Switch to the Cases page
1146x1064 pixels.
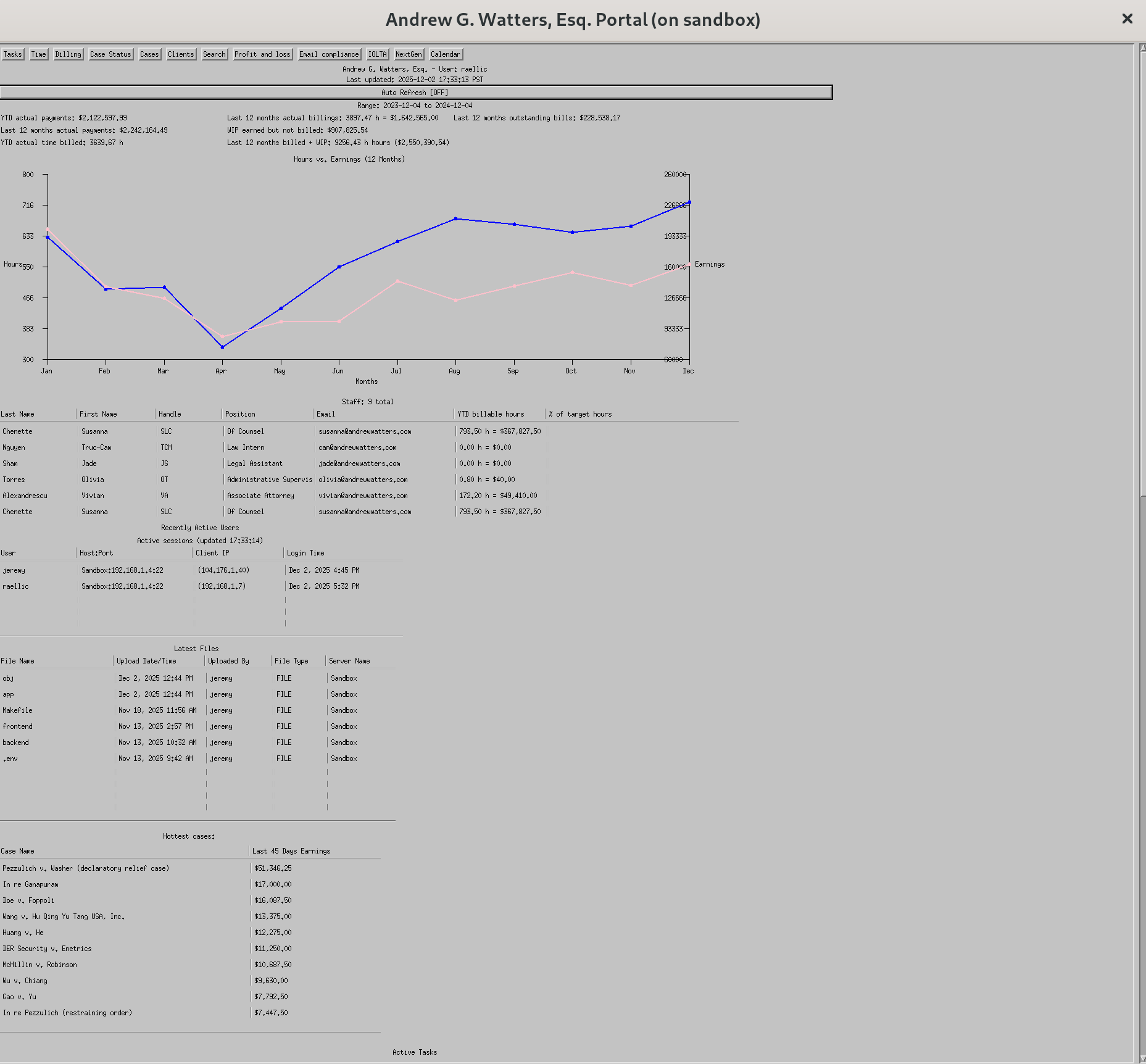149,54
